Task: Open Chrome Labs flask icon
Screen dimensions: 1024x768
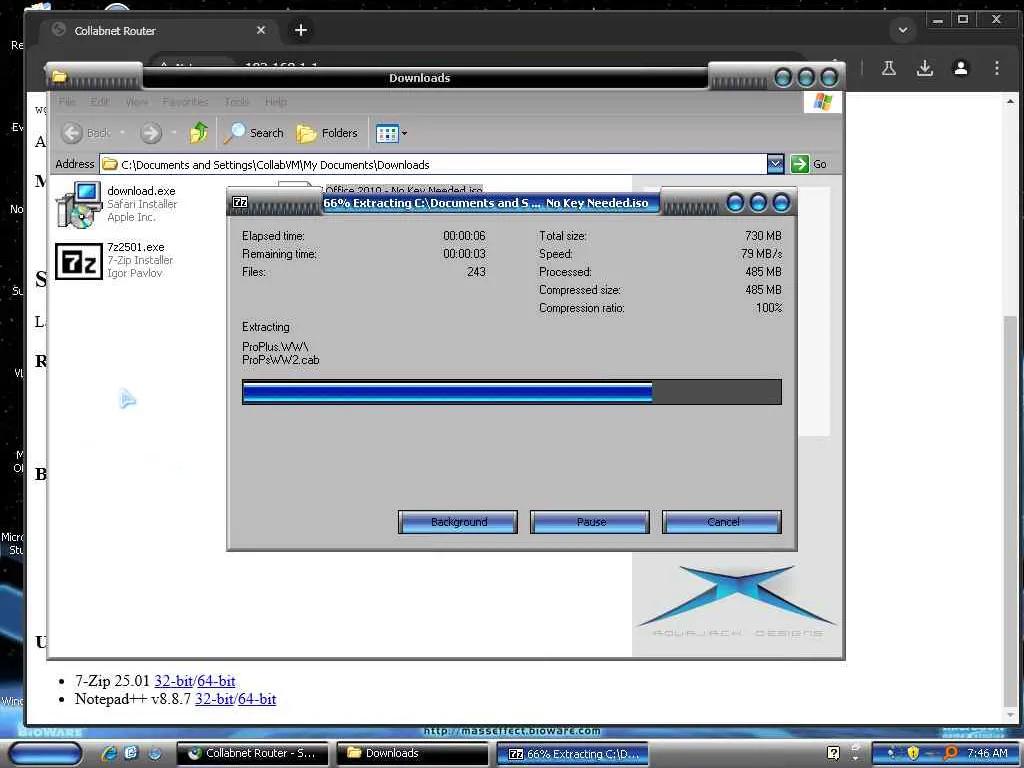Action: pyautogui.click(x=889, y=68)
